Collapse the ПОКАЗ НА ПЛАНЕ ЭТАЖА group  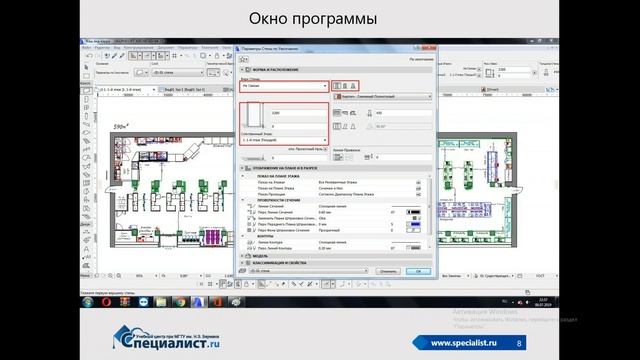[x=243, y=176]
